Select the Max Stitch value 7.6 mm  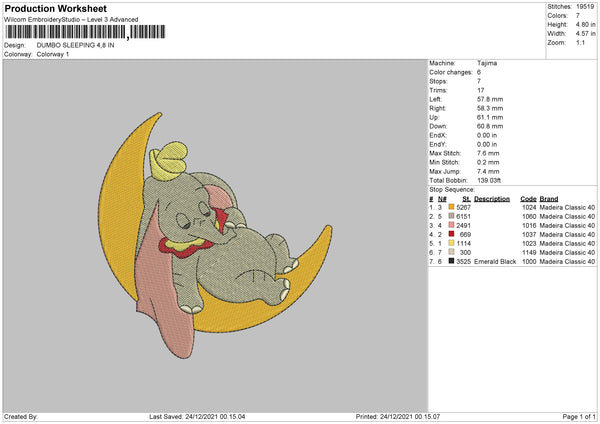(x=488, y=153)
